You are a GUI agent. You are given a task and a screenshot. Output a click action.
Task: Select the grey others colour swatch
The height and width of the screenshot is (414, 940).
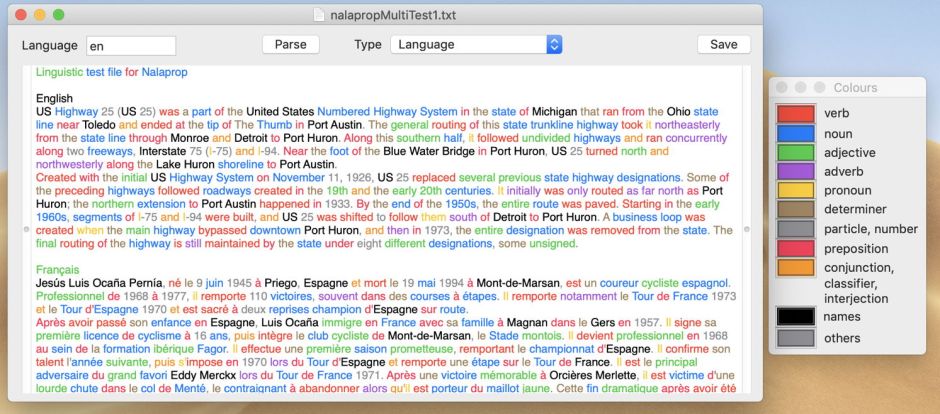pyautogui.click(x=796, y=338)
